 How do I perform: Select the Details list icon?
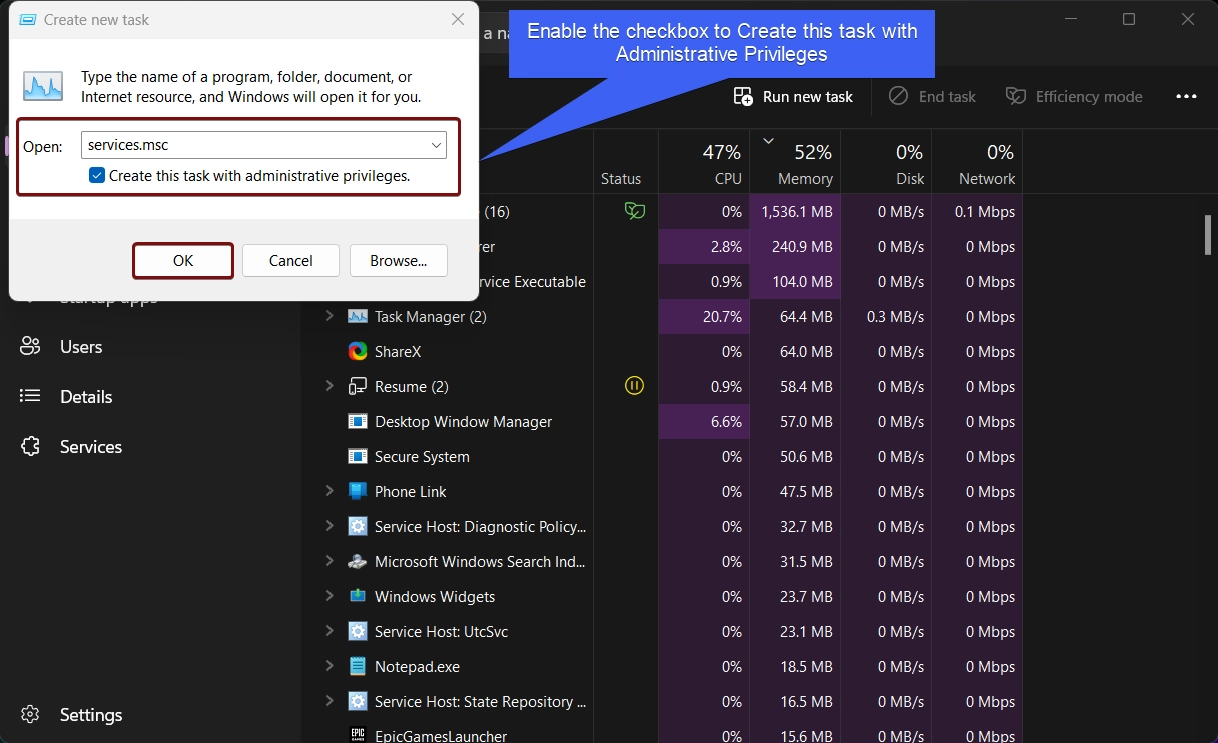pyautogui.click(x=30, y=397)
